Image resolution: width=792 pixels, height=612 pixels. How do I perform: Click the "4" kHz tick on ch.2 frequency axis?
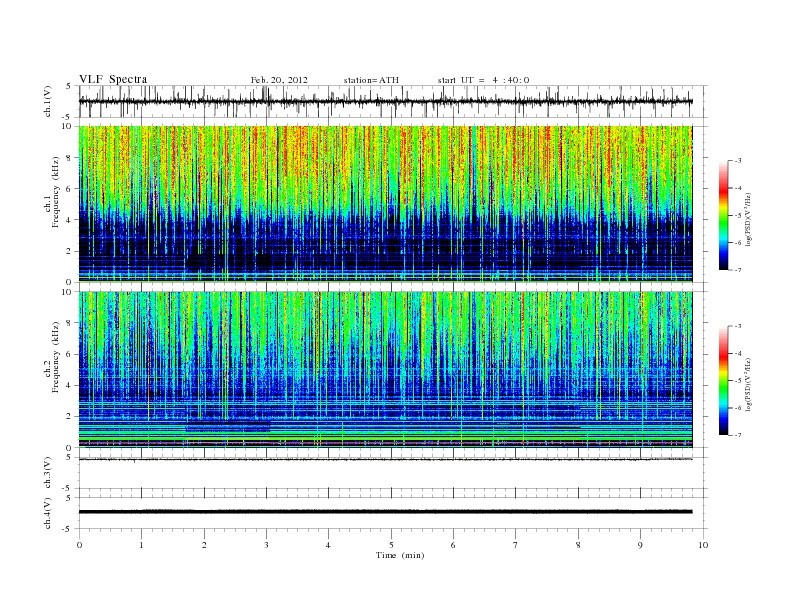click(70, 385)
